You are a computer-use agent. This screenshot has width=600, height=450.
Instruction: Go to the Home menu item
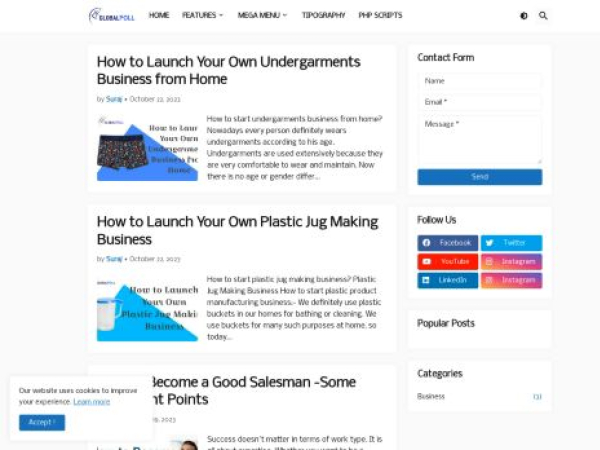pyautogui.click(x=159, y=15)
